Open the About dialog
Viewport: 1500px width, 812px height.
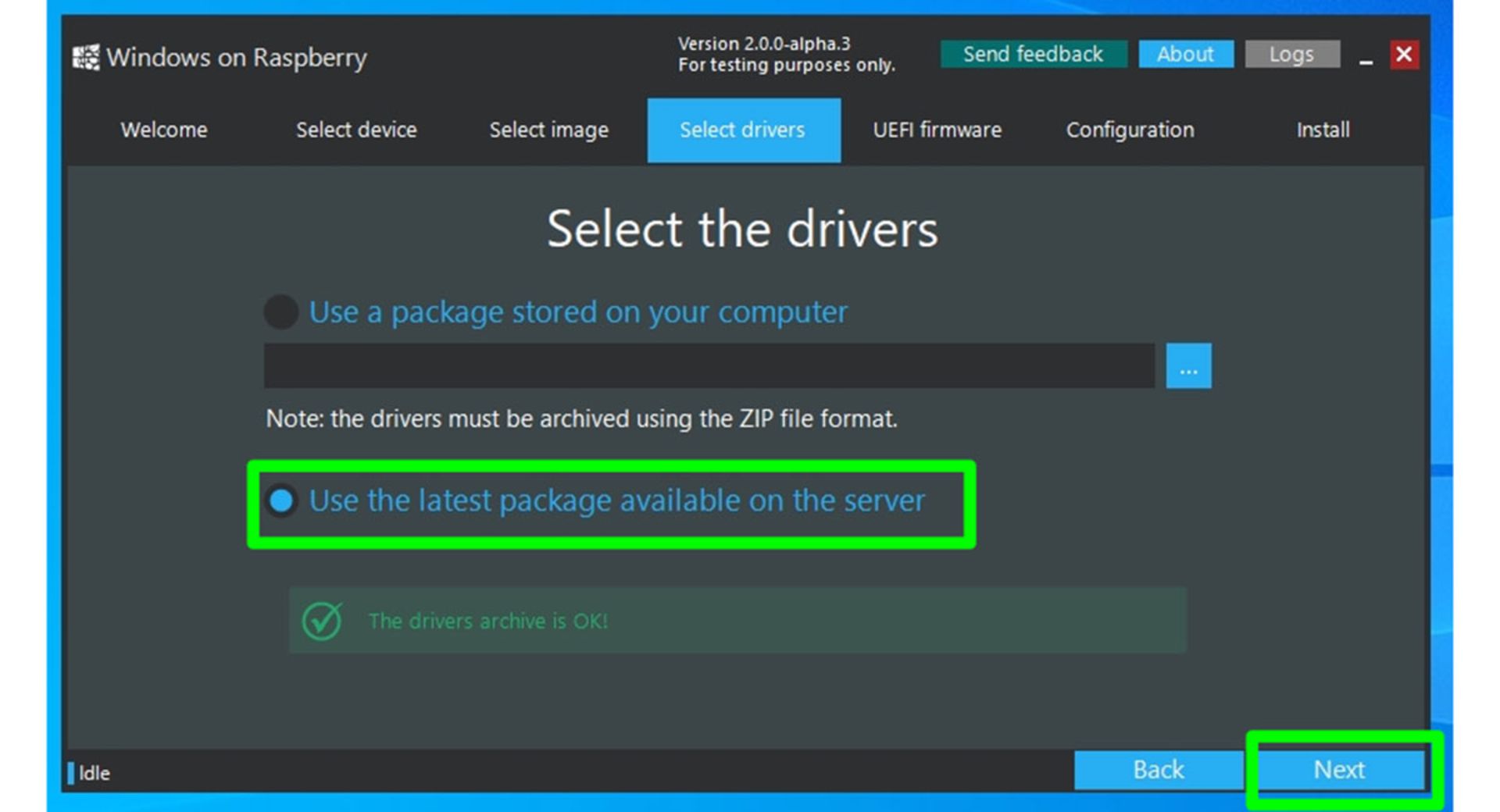(1186, 54)
